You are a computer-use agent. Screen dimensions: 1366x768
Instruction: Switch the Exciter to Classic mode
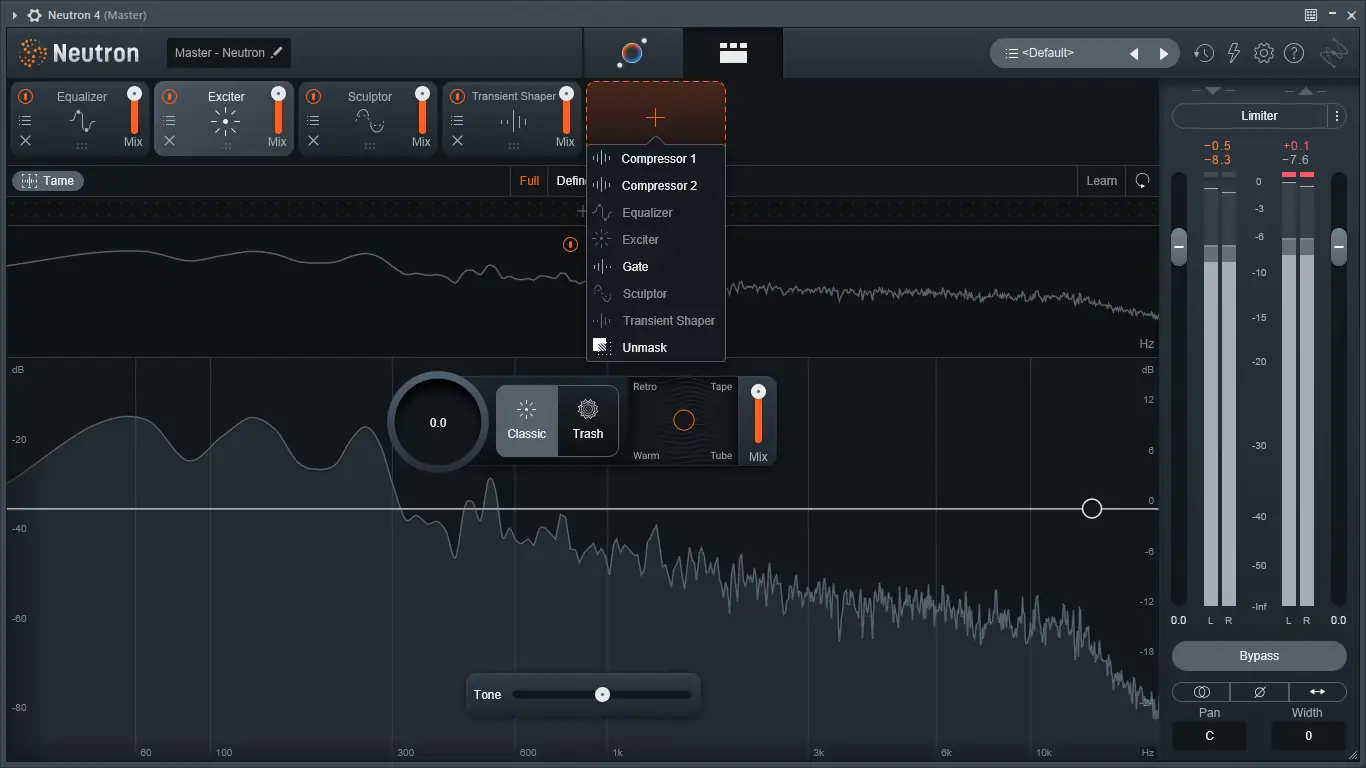[x=527, y=421]
